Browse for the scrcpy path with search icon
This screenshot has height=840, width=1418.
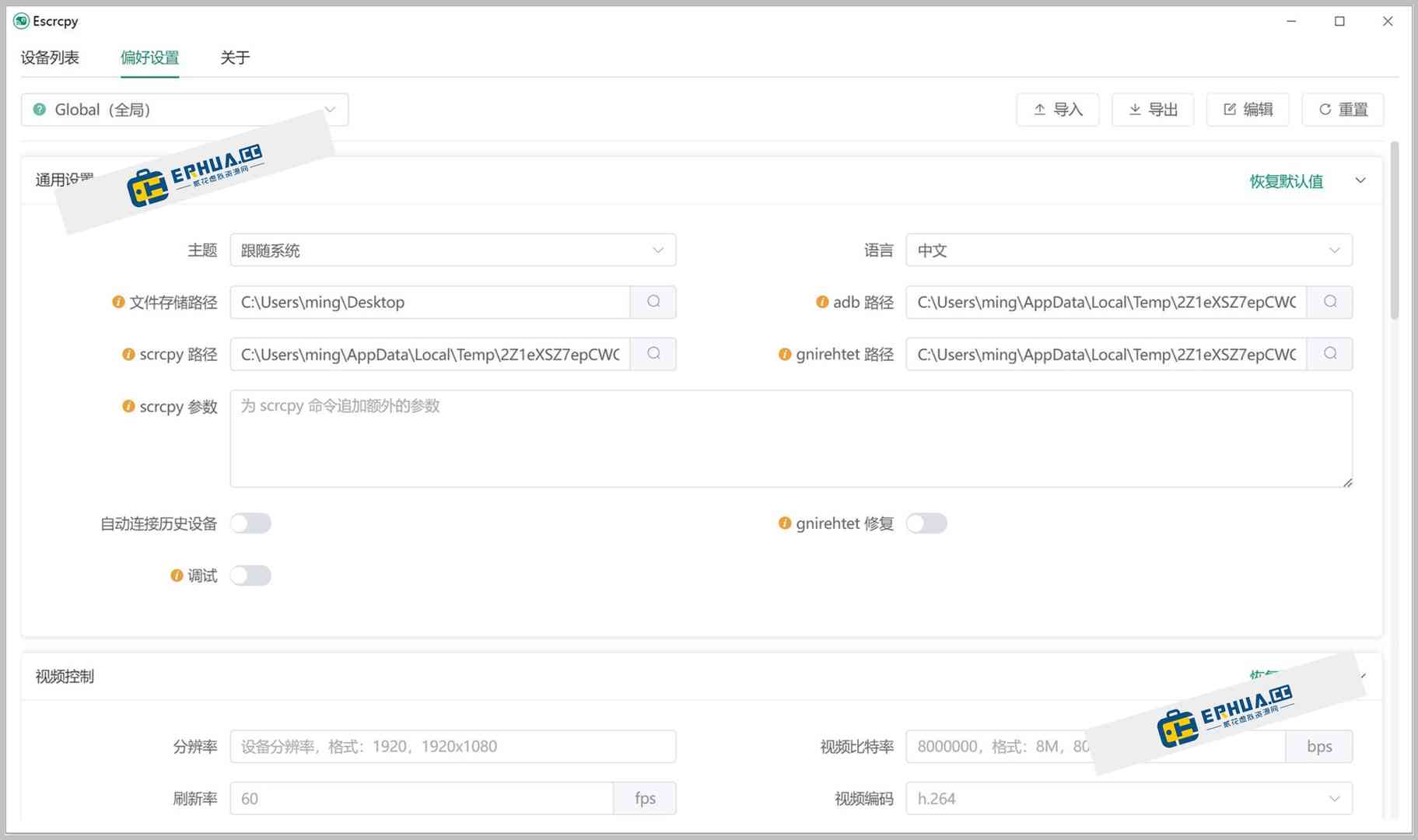pos(653,354)
